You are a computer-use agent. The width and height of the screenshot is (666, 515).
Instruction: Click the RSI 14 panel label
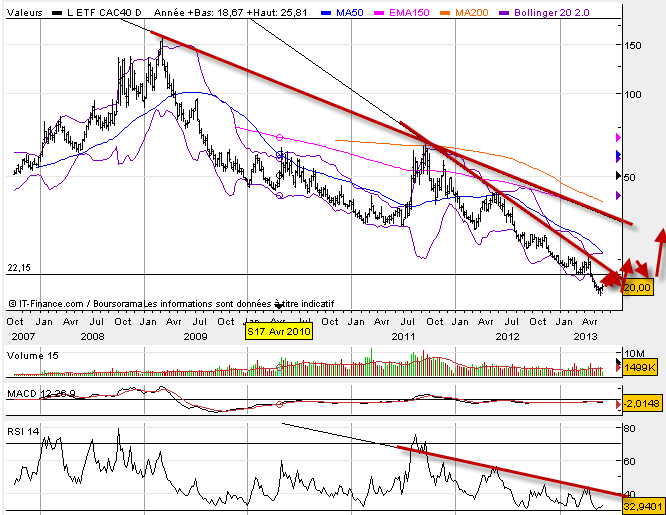click(x=22, y=430)
